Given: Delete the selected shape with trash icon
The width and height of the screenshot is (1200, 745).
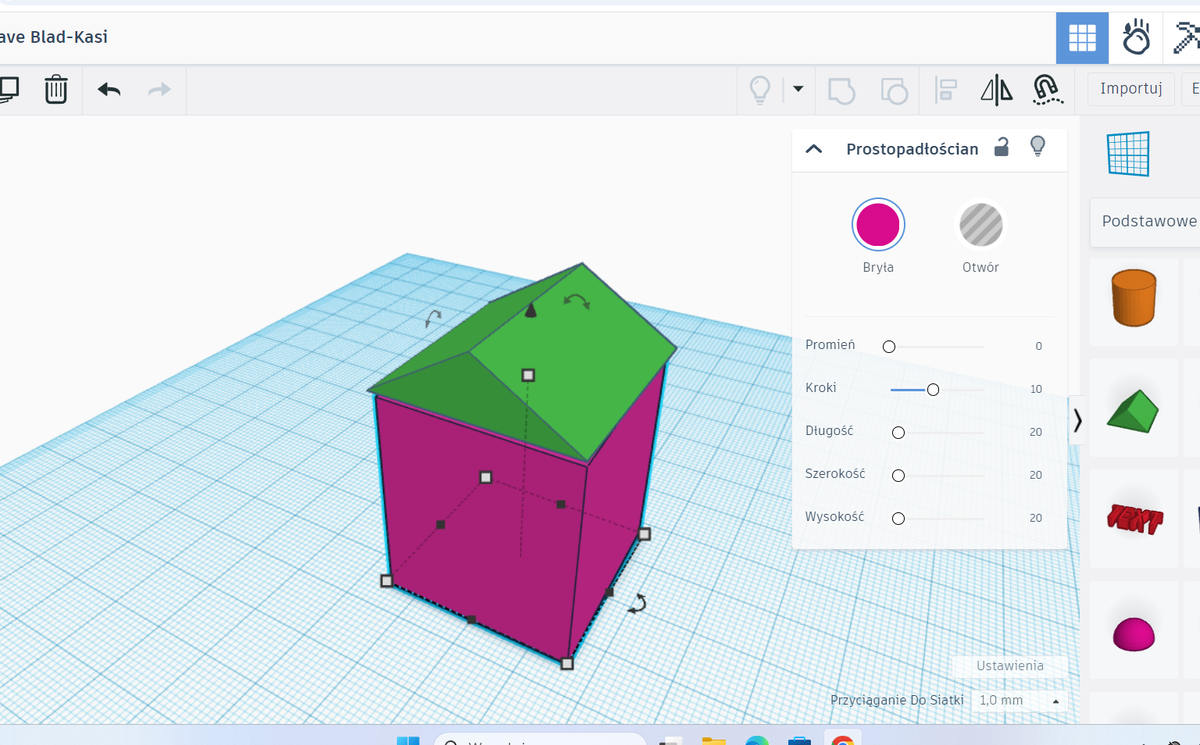Looking at the screenshot, I should 56,90.
